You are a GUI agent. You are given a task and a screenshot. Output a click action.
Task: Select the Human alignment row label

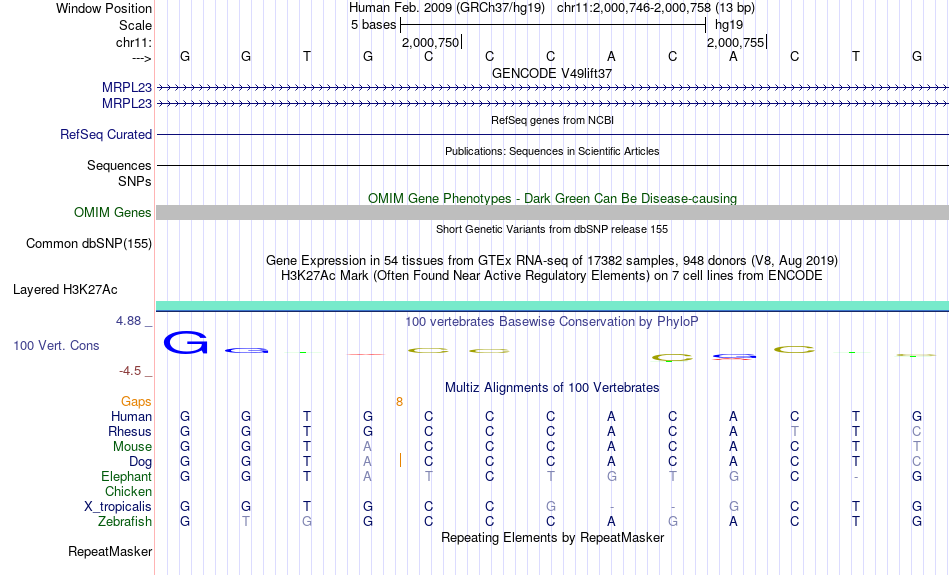(131, 416)
